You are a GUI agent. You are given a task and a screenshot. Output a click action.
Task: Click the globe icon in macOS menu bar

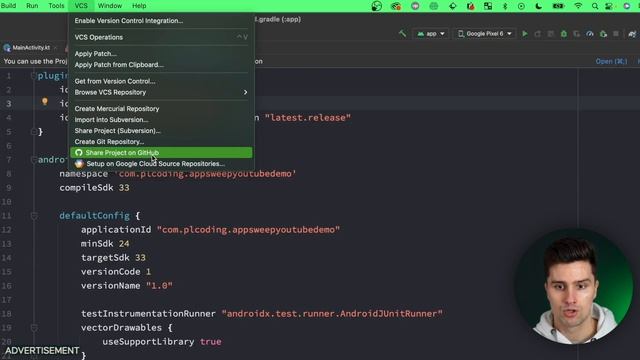[433, 6]
